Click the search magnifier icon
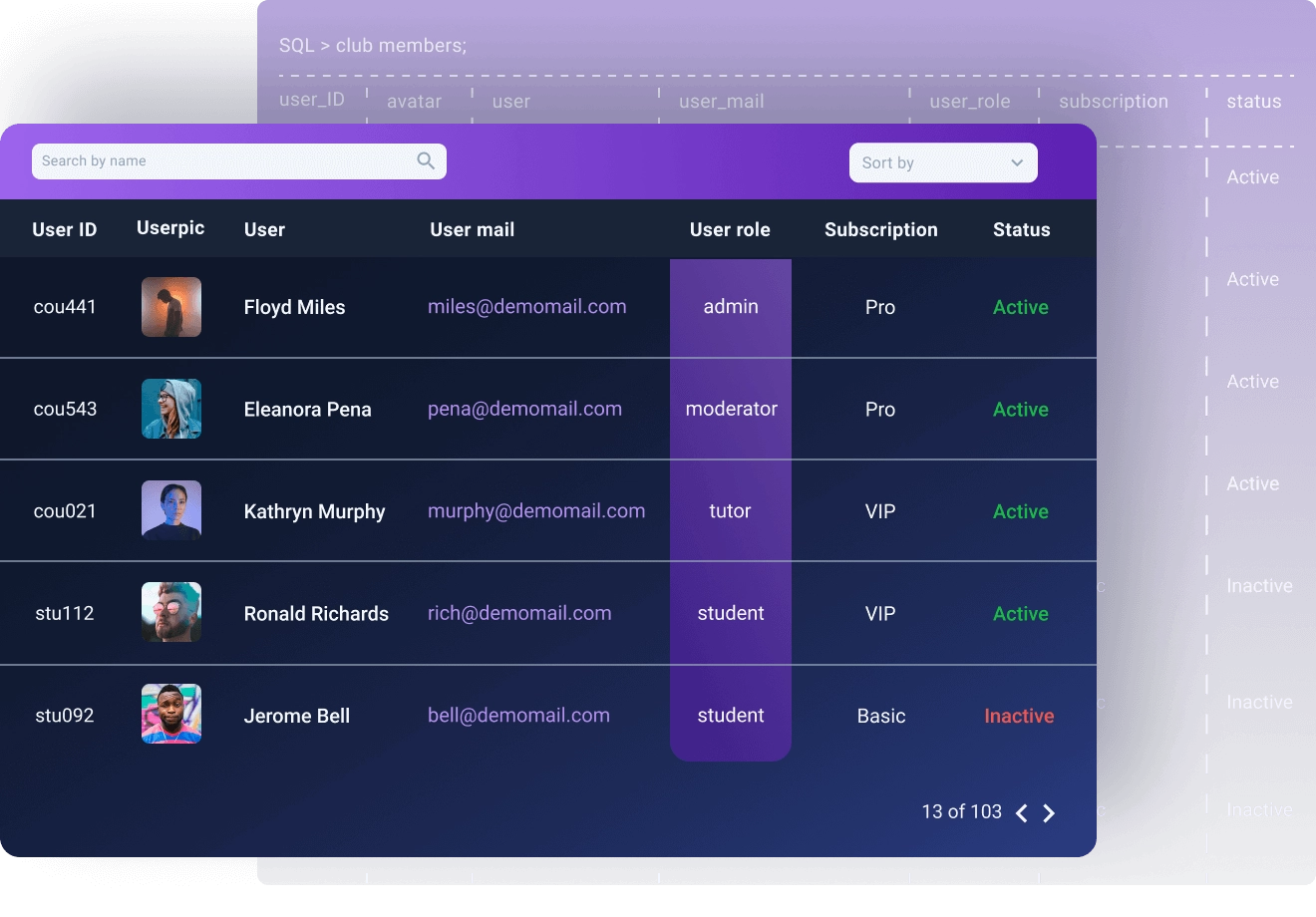The image size is (1316, 917). pyautogui.click(x=426, y=160)
